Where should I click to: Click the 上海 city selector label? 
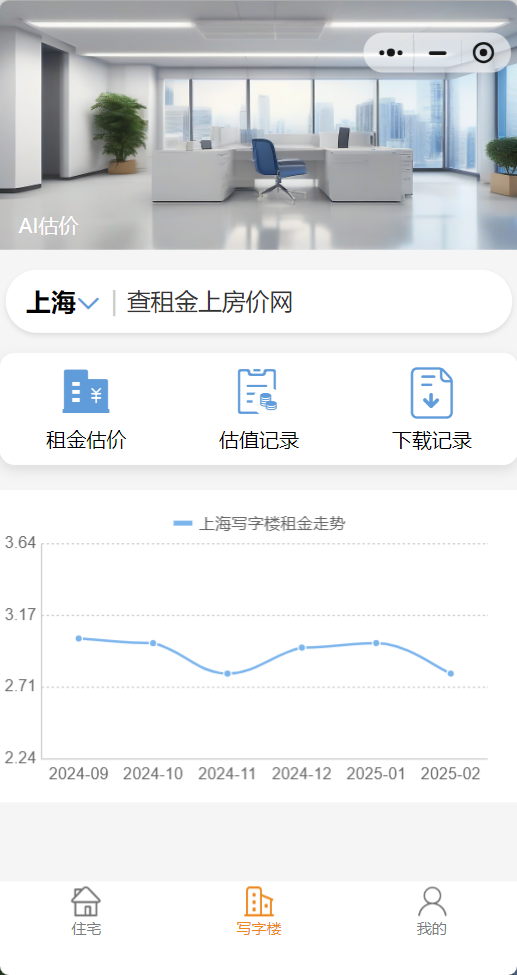click(x=50, y=303)
